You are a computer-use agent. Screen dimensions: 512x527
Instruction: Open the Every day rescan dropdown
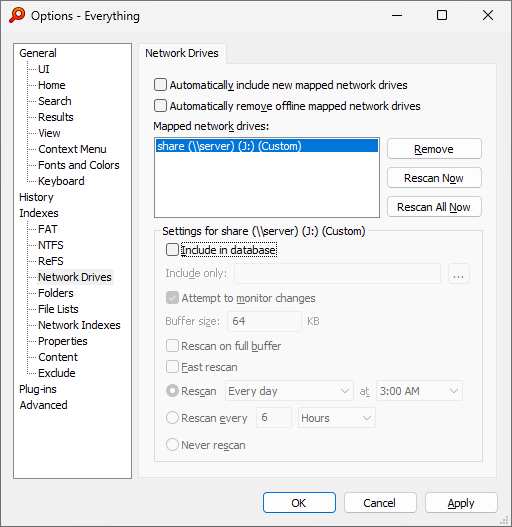click(x=289, y=391)
